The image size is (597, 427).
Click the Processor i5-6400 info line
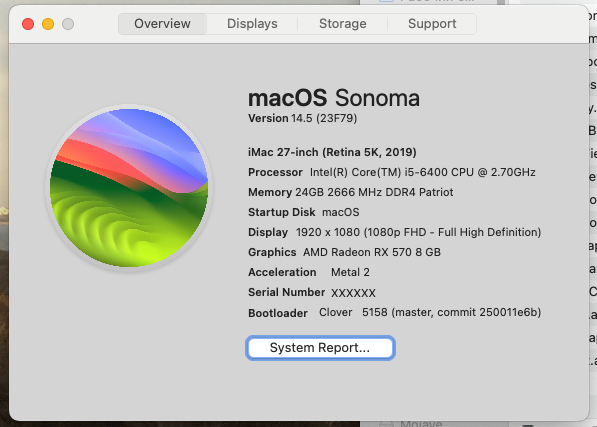[x=392, y=172]
